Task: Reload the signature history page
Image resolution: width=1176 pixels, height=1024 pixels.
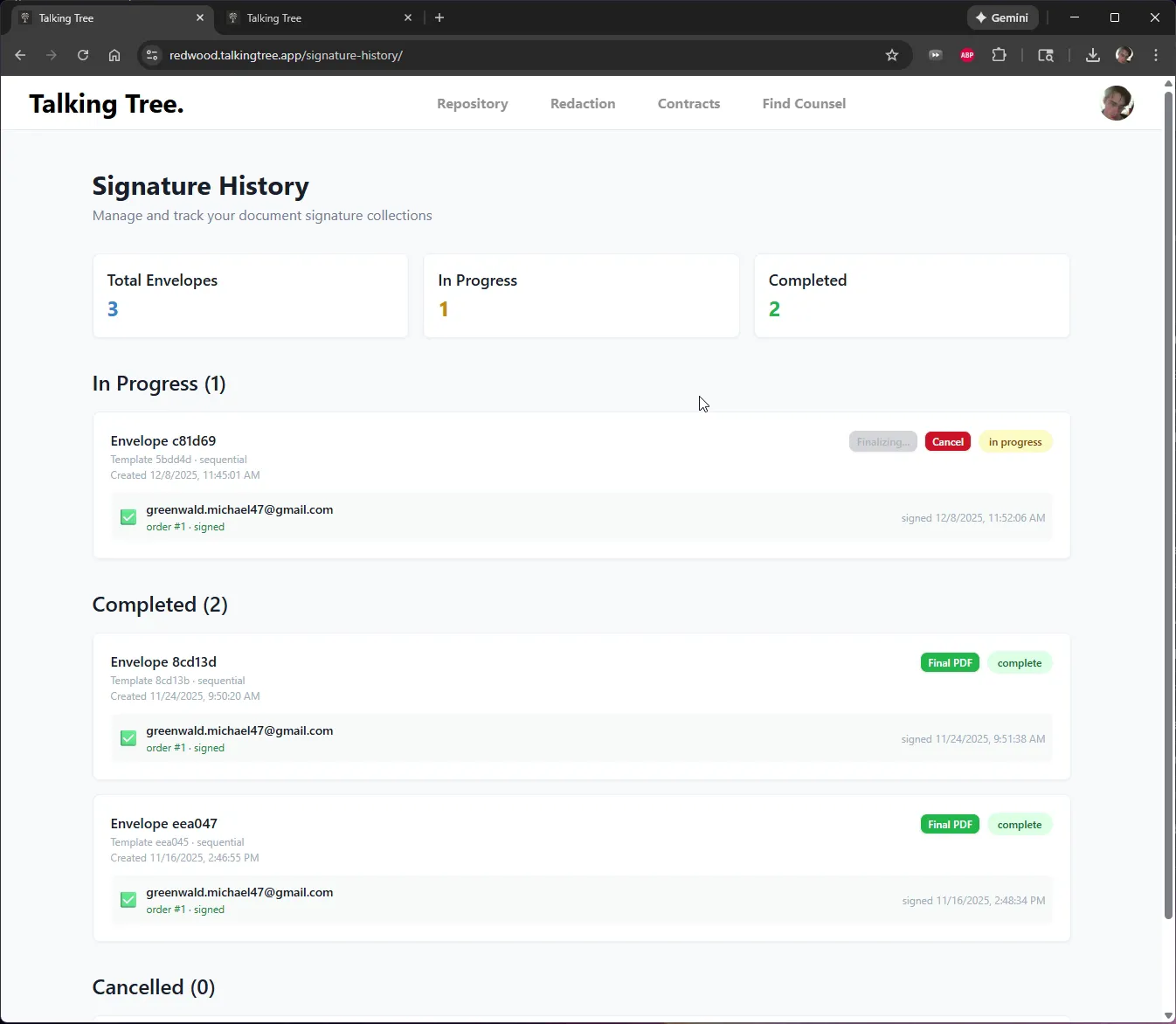Action: click(83, 55)
